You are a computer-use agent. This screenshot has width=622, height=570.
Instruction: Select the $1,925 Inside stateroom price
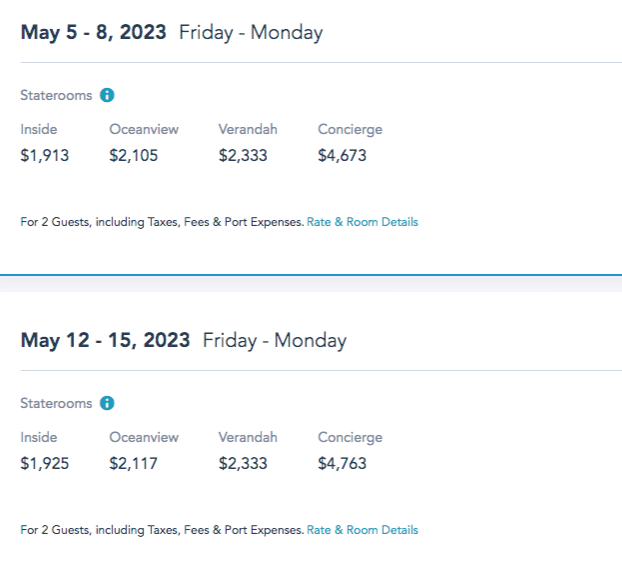tap(45, 463)
